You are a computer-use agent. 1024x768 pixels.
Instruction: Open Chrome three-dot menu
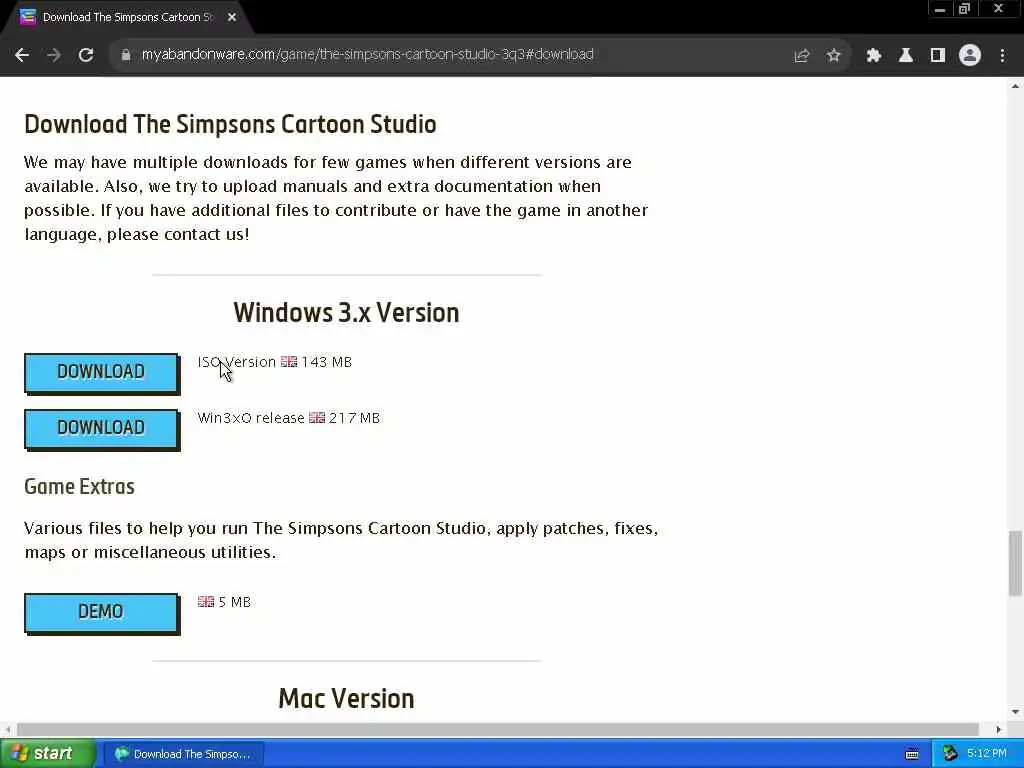1002,56
